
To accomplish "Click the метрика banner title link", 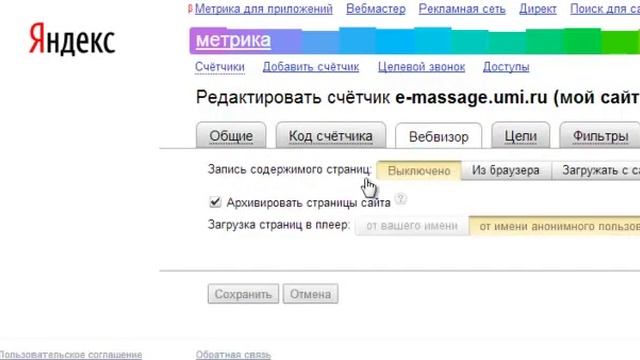I will click(x=233, y=40).
